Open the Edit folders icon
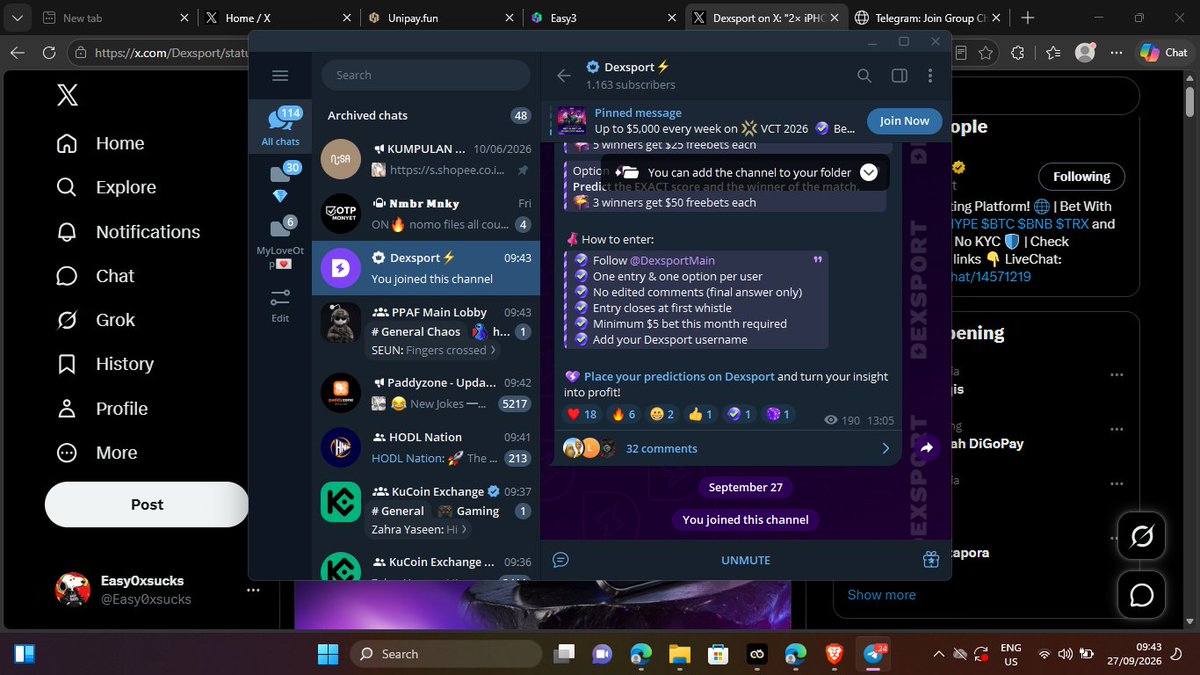 tap(280, 305)
